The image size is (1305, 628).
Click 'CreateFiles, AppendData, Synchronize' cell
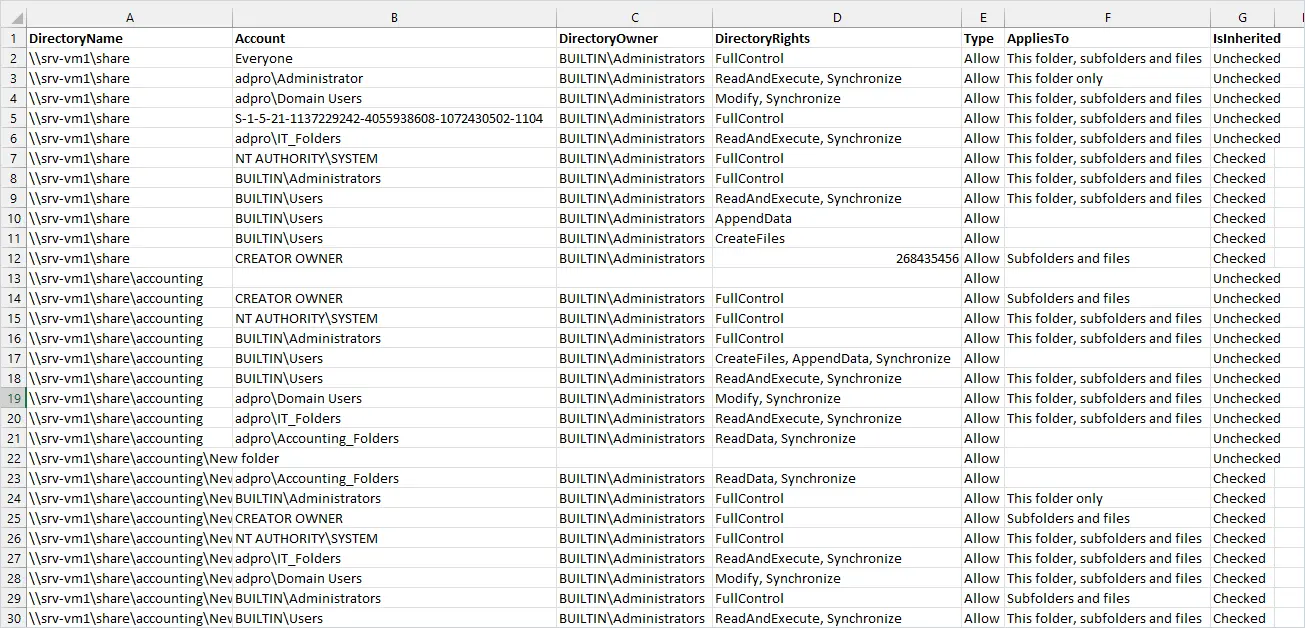(837, 358)
